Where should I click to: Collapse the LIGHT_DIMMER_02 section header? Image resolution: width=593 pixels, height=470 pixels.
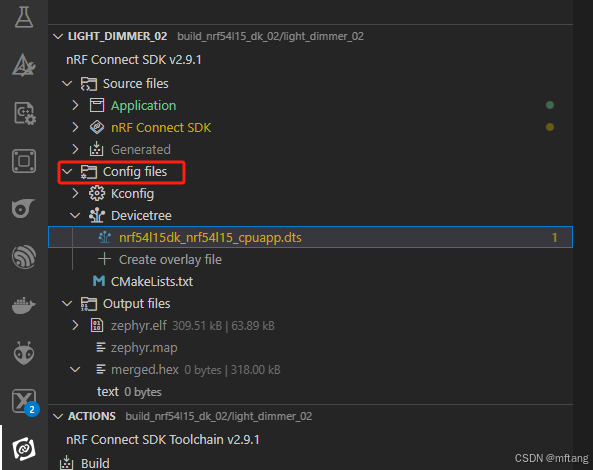58,36
